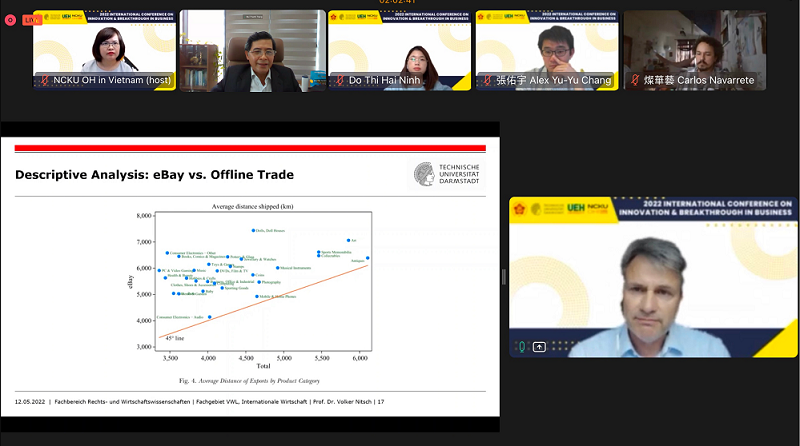
Task: Click the active speaker's large video panel
Action: [653, 277]
